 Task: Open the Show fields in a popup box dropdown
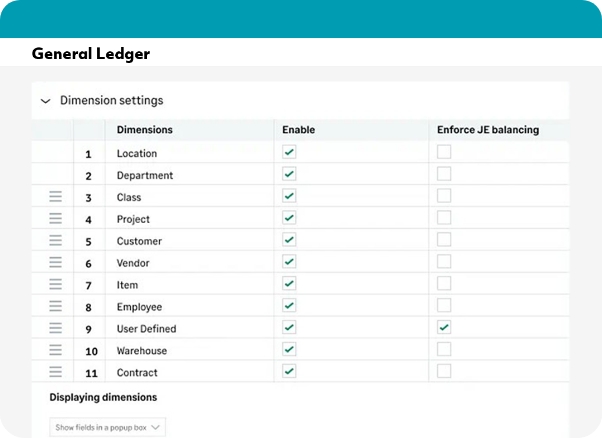[x=108, y=428]
